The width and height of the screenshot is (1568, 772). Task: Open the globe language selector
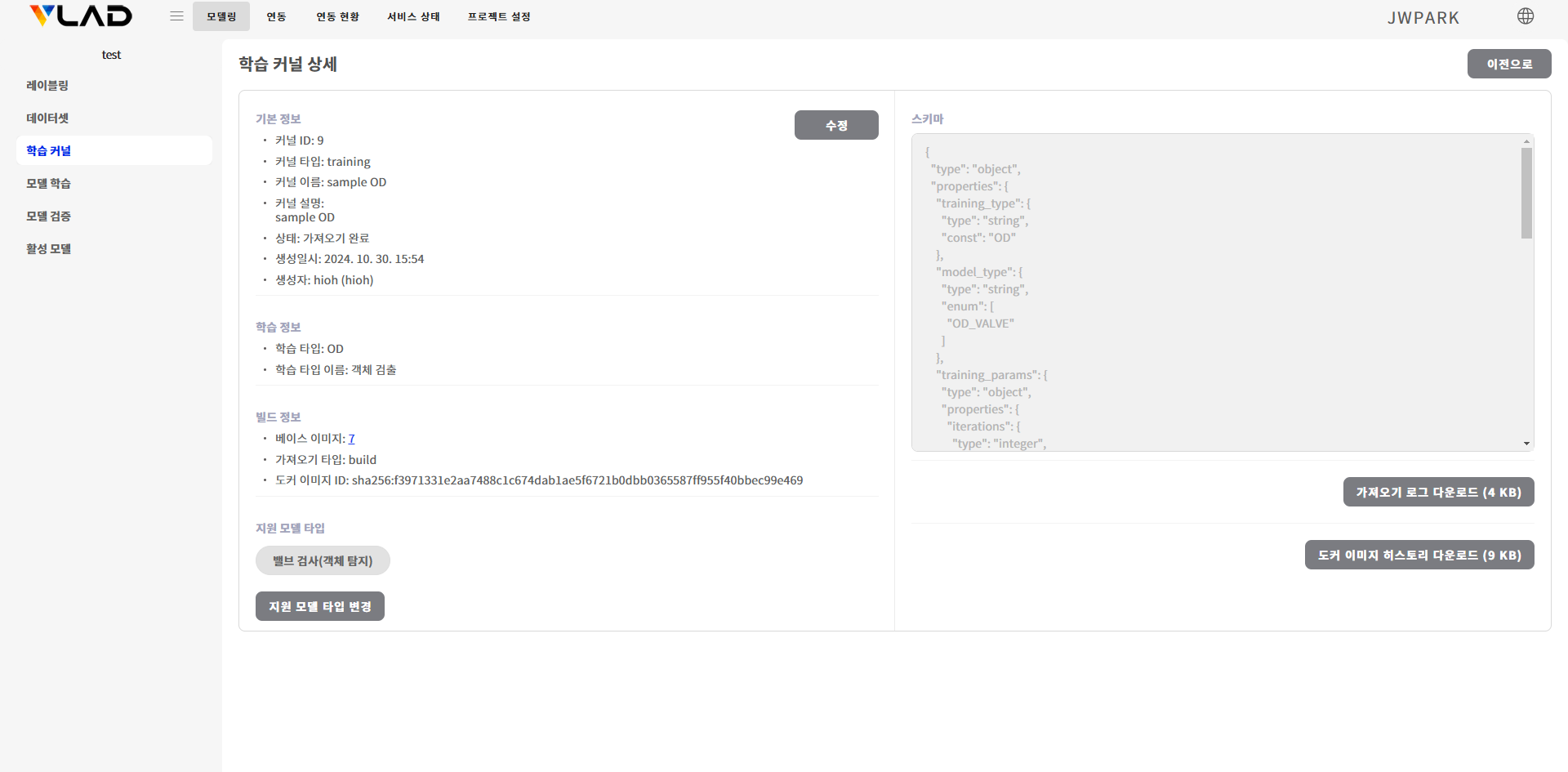pyautogui.click(x=1525, y=16)
